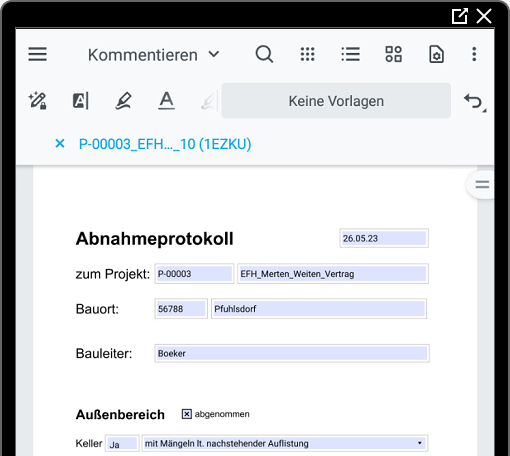Select the free text annotation tool
Screen dimensions: 510x456
tap(81, 101)
